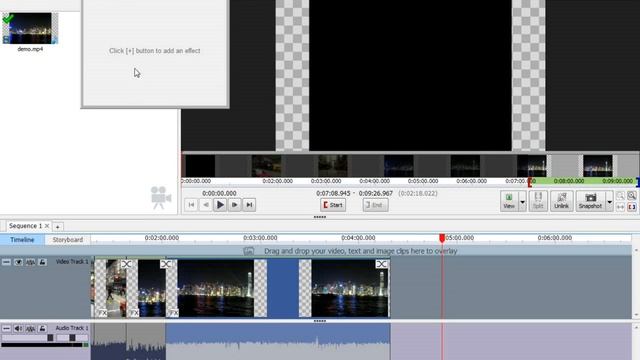This screenshot has height=360, width=640.
Task: Click the demo.mp4 file name
Action: coord(30,49)
